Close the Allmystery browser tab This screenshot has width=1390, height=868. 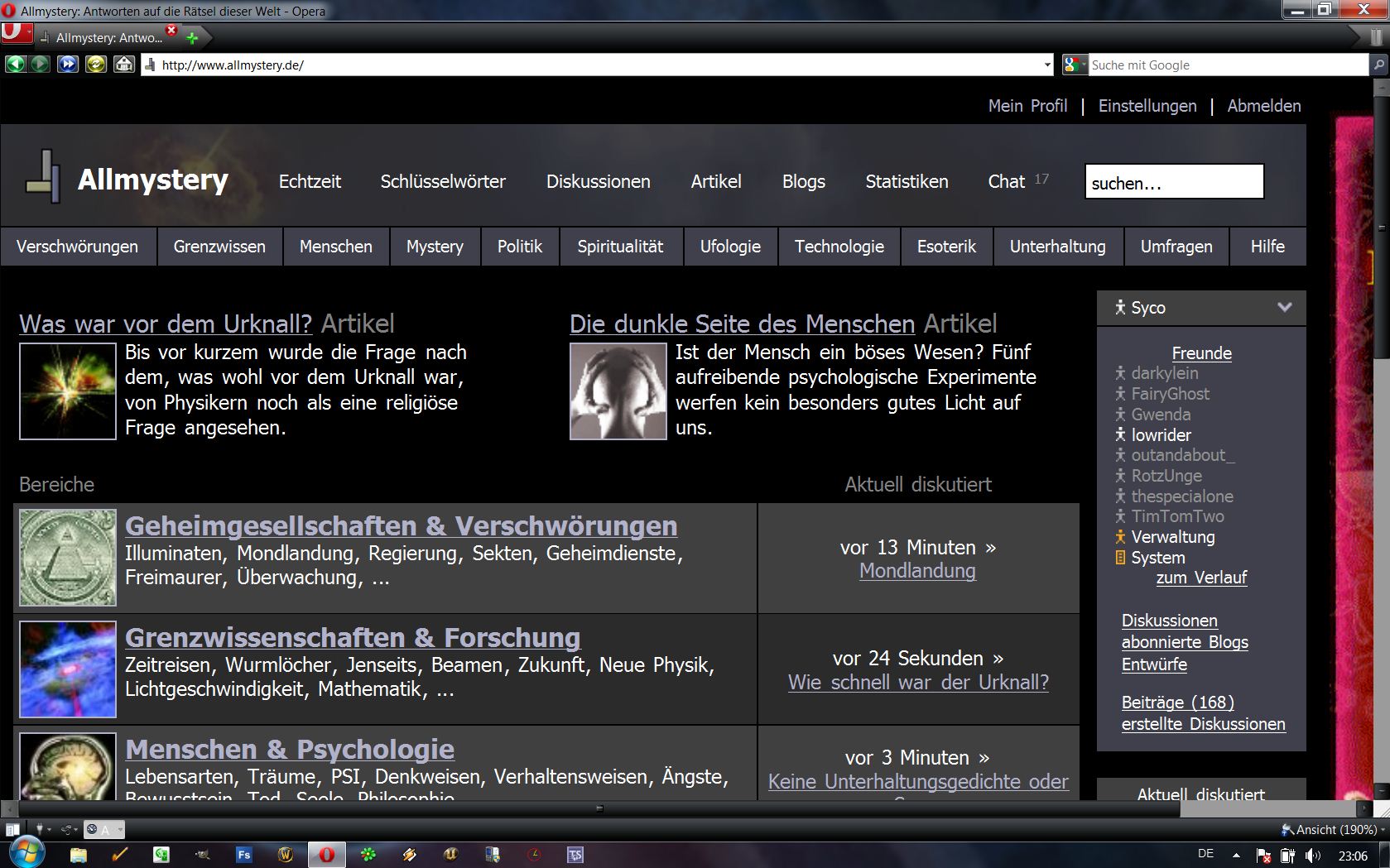click(x=171, y=30)
